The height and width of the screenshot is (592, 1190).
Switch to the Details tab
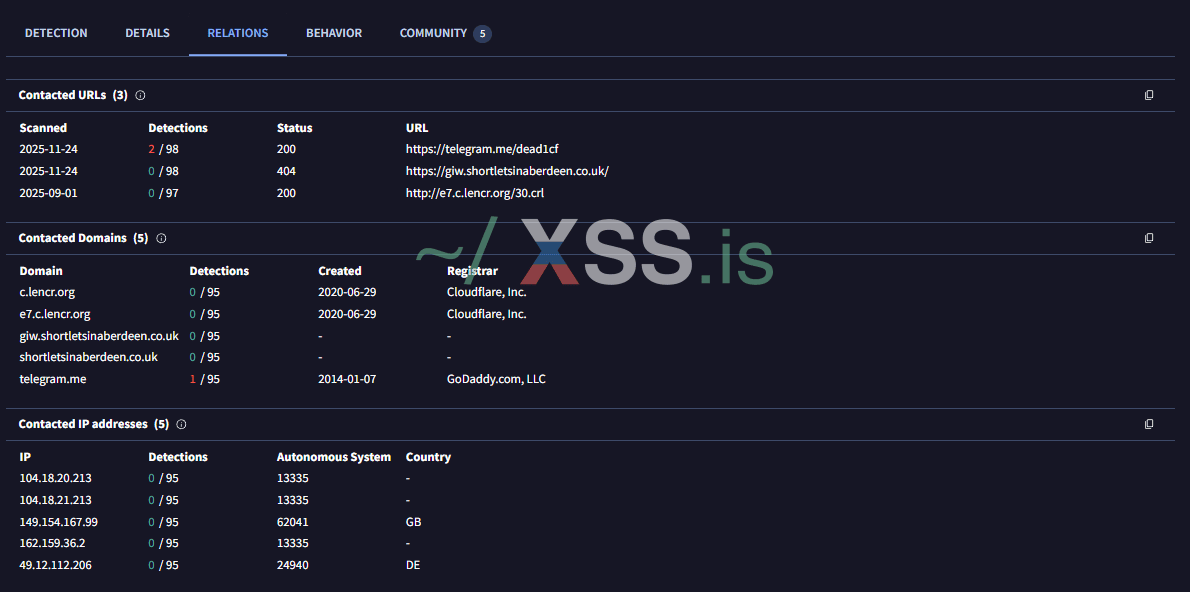pyautogui.click(x=147, y=33)
